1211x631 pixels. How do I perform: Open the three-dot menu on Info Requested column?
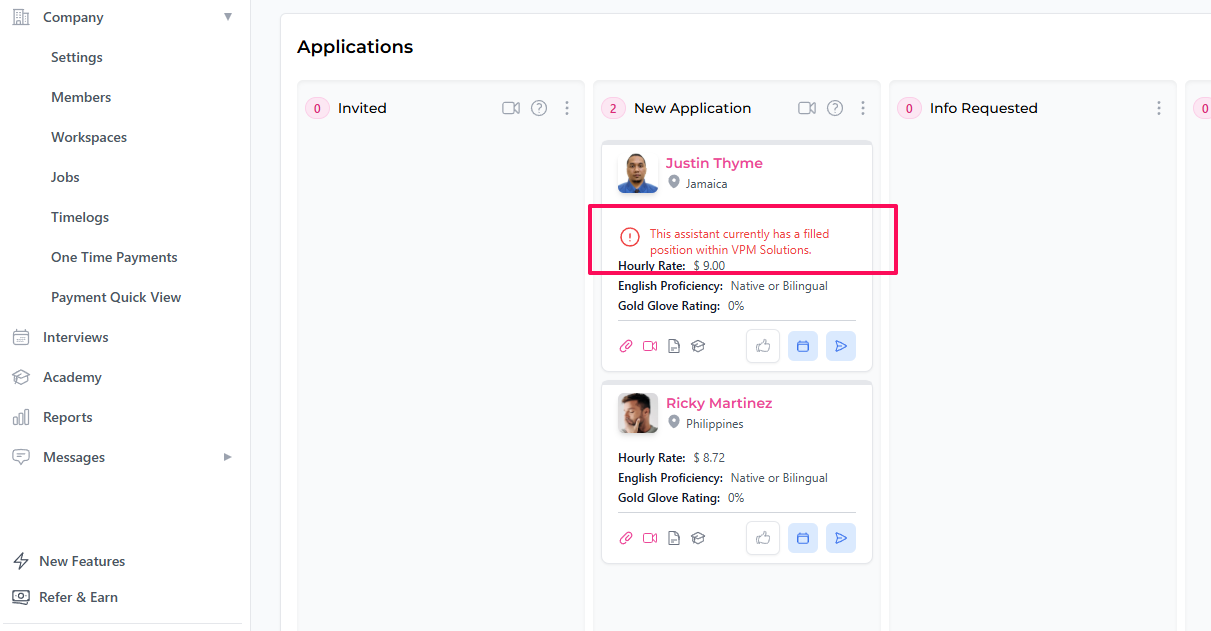(x=1158, y=107)
